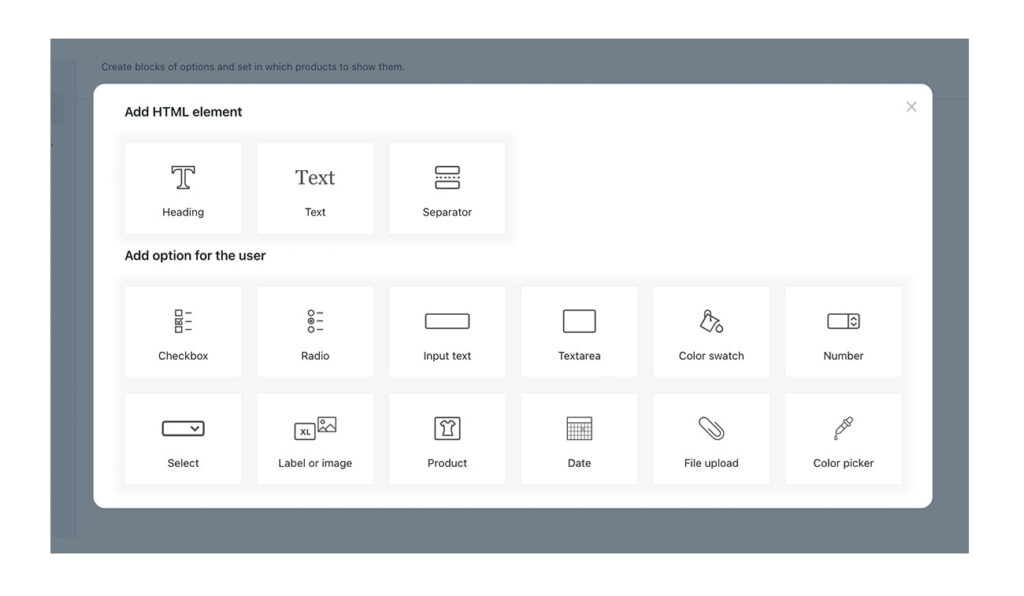1024x596 pixels.
Task: Add a Color picker option
Action: (843, 439)
